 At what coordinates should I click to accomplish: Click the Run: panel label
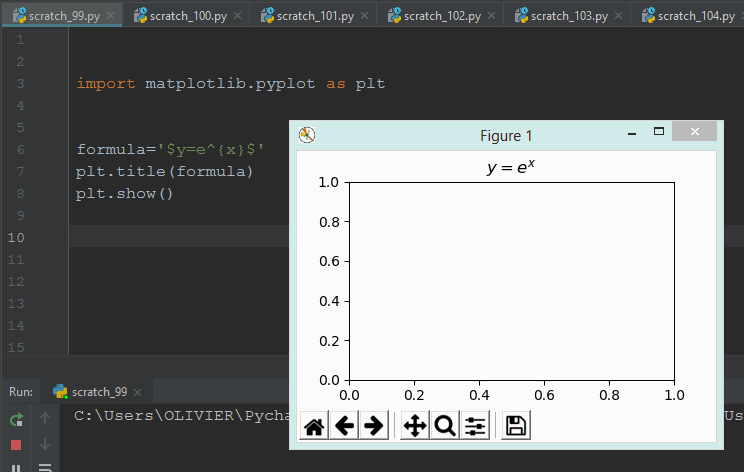(21, 392)
